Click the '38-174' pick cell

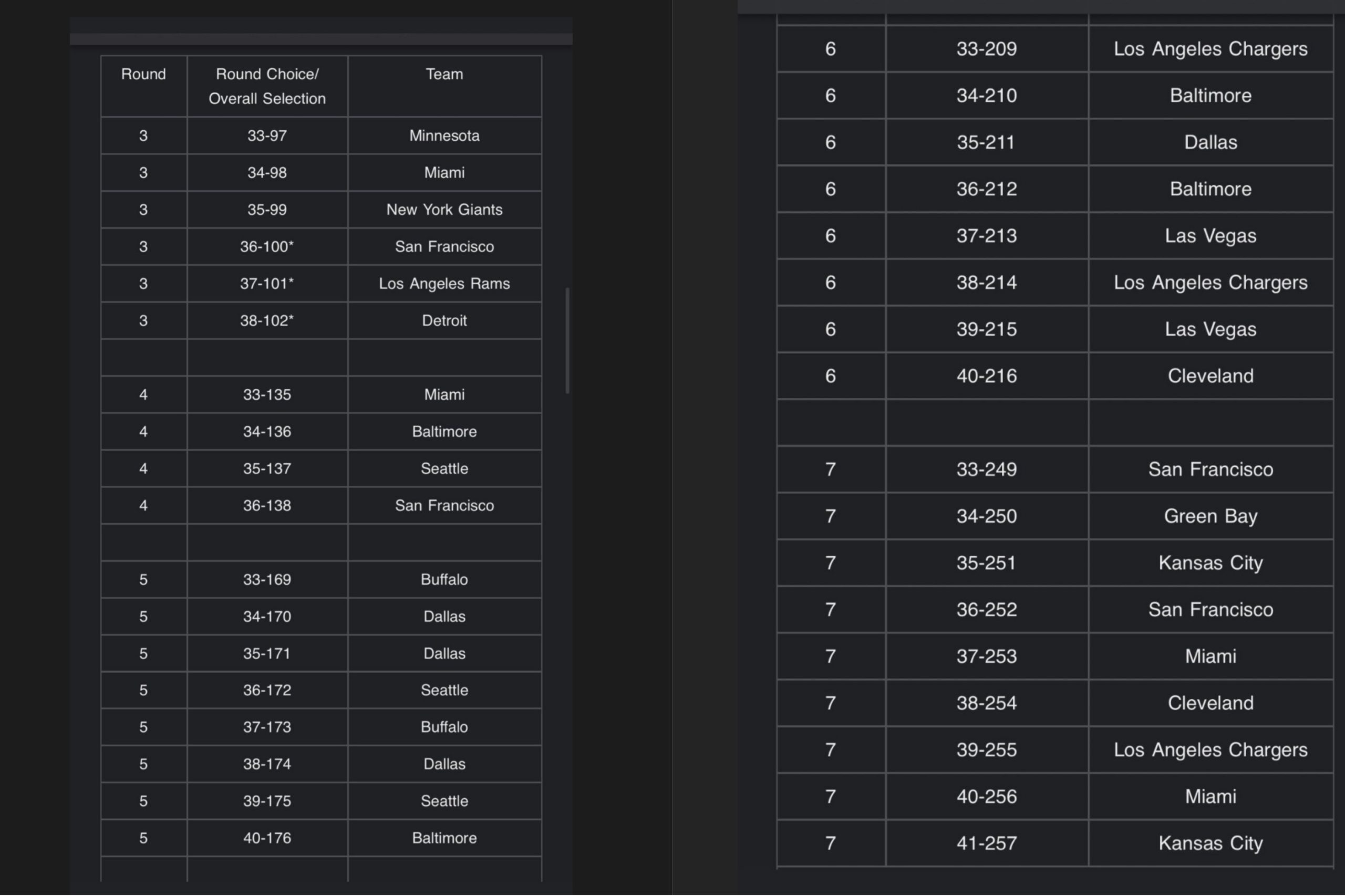coord(267,765)
